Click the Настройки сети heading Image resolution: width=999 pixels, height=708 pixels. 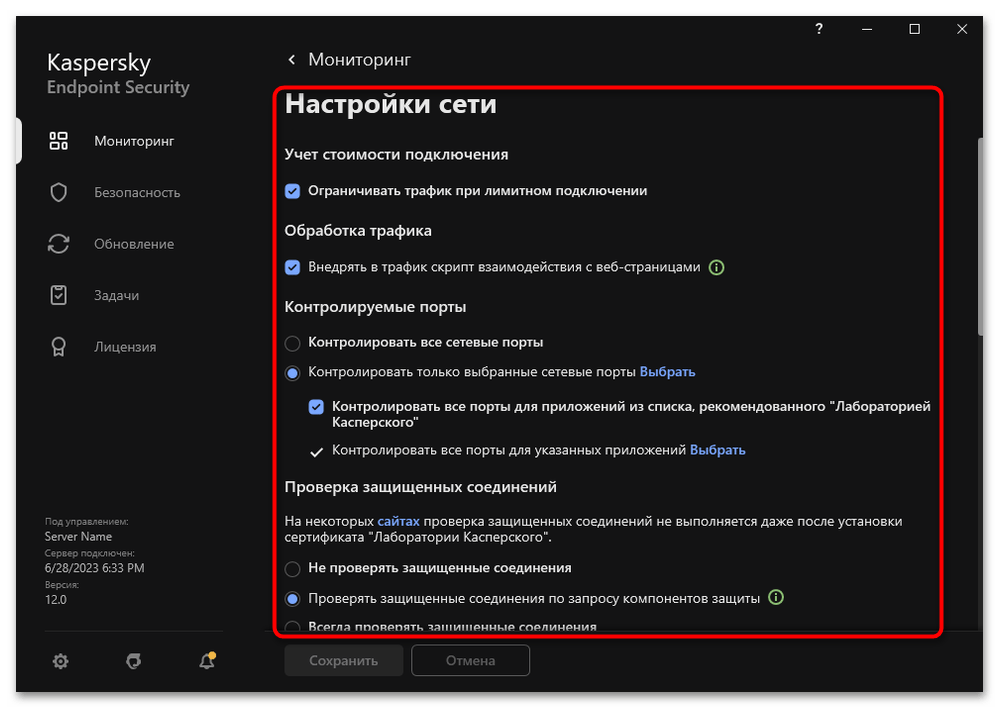pos(391,104)
